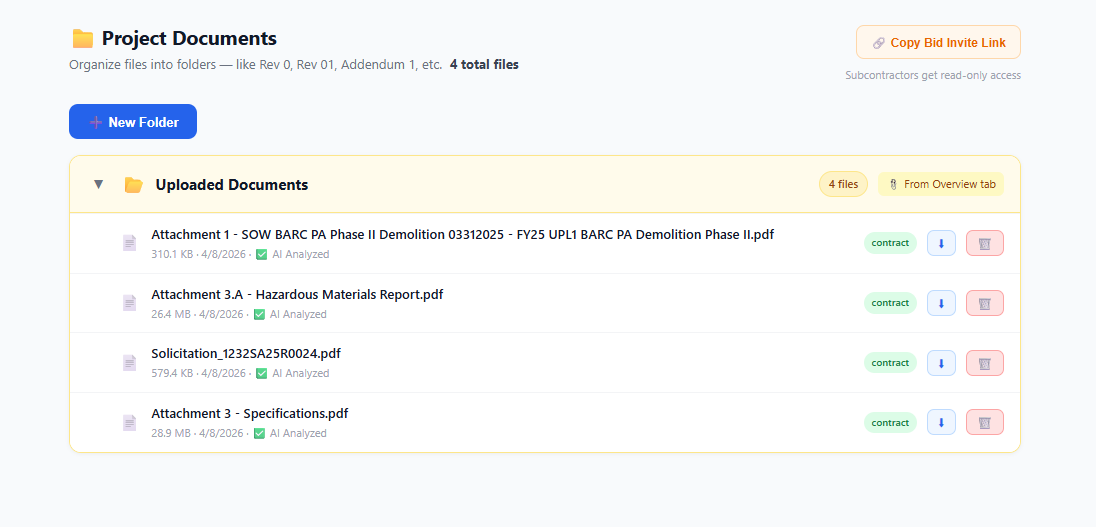
Task: Click the contract tag on Solicitation file
Action: click(890, 363)
